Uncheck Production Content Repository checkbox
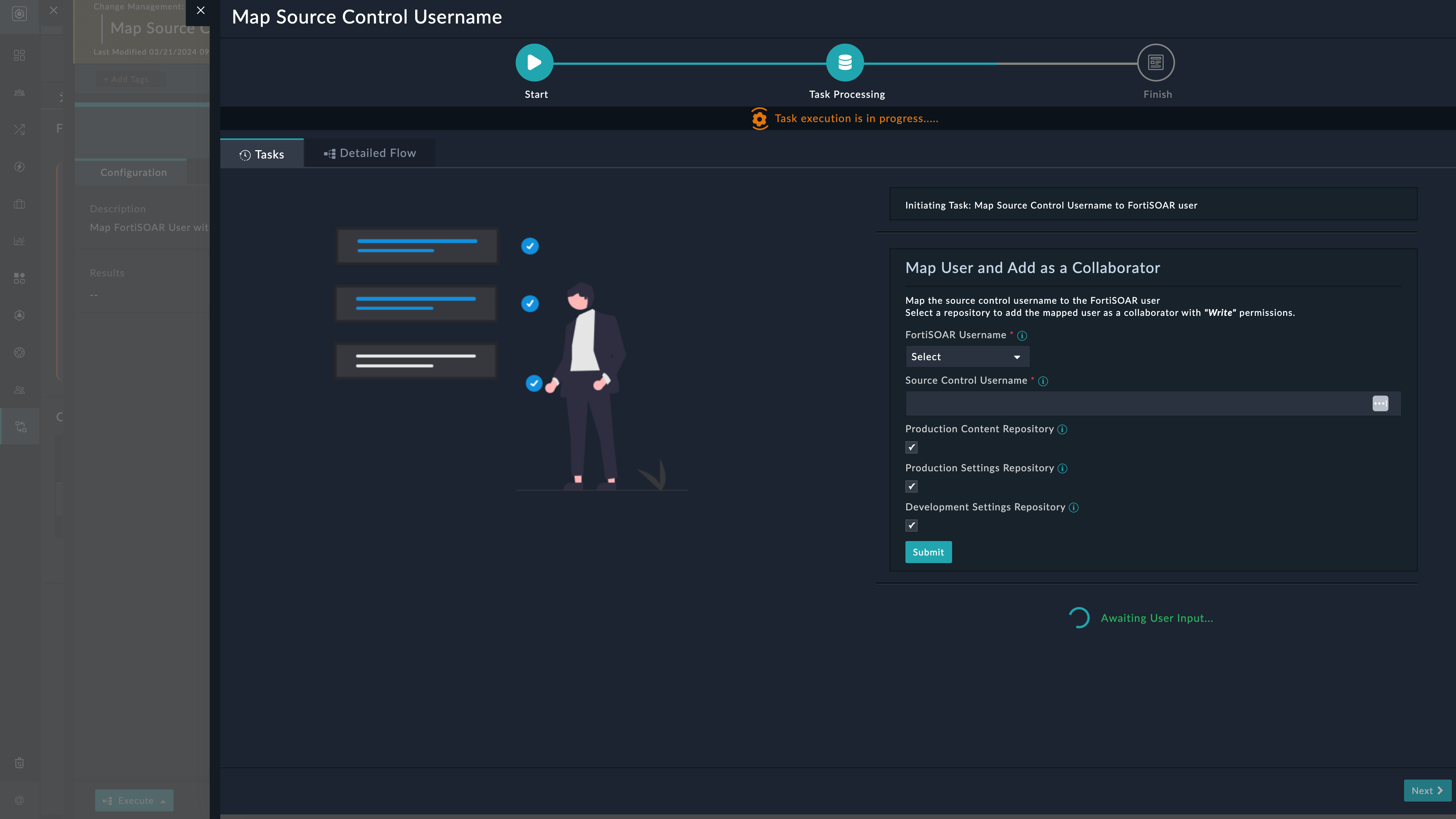The image size is (1456, 819). click(911, 448)
